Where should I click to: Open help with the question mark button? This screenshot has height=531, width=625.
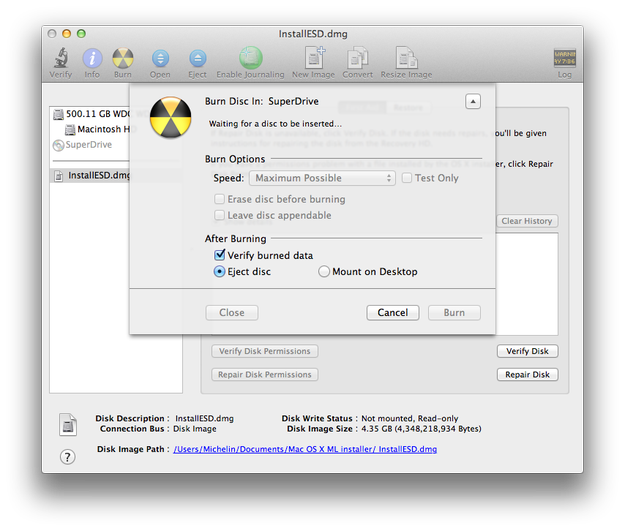pos(67,457)
